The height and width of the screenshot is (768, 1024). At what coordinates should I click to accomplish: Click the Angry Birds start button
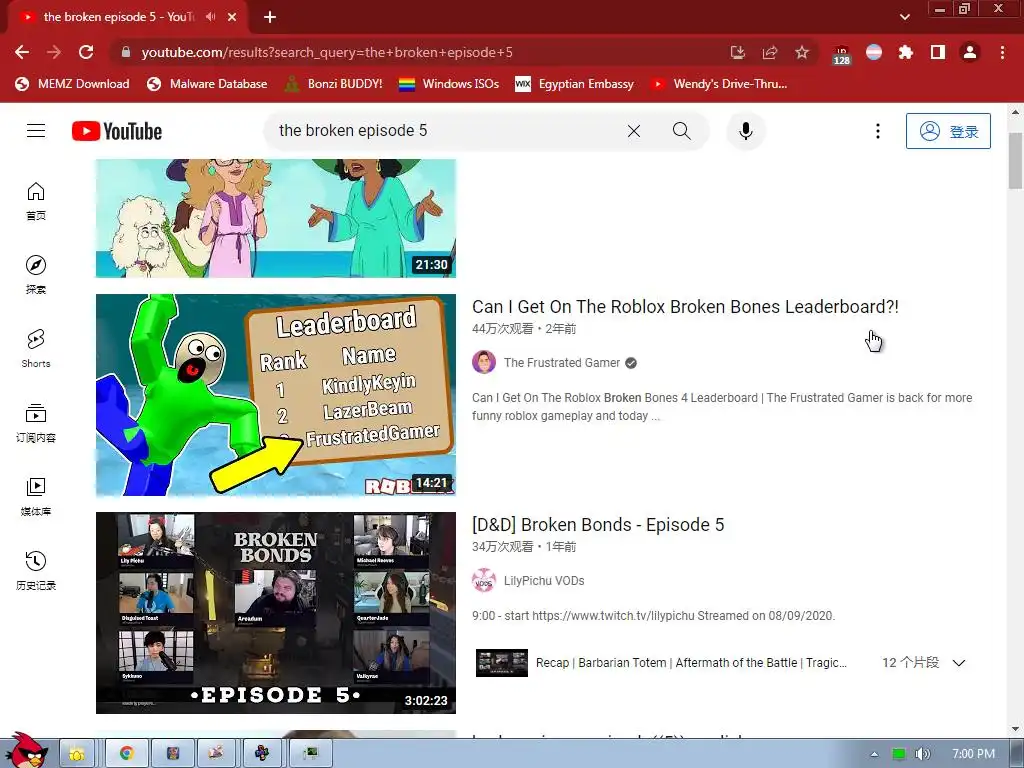26,751
